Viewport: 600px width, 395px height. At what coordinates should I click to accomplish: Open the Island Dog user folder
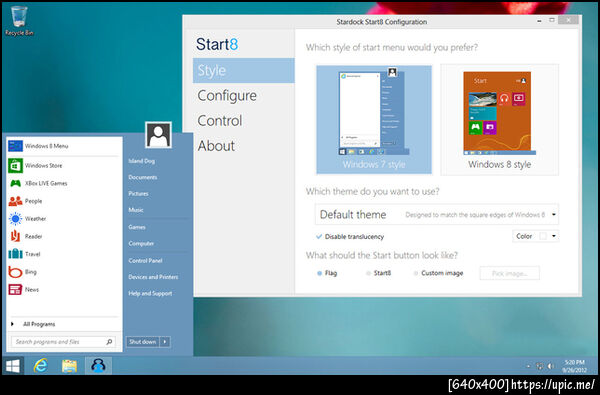(x=142, y=161)
